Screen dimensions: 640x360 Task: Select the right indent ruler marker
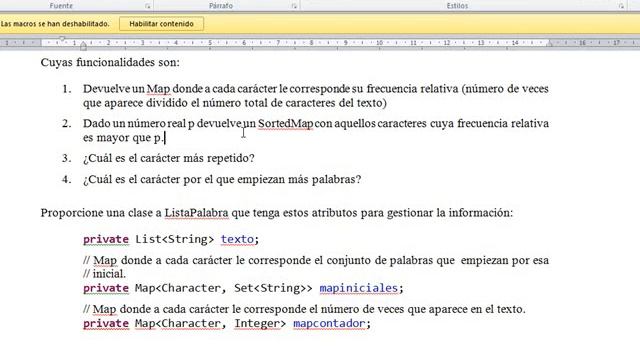point(549,43)
